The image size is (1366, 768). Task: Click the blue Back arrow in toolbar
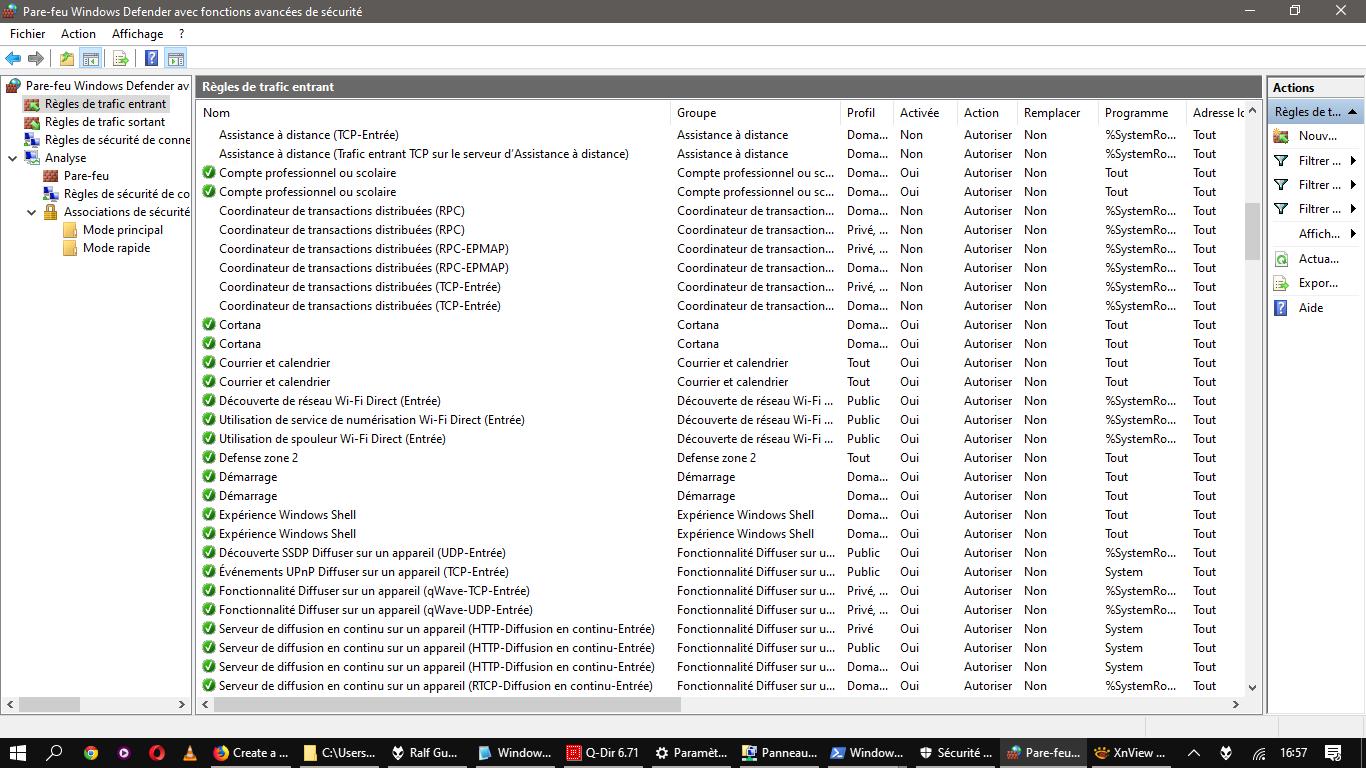pyautogui.click(x=13, y=58)
